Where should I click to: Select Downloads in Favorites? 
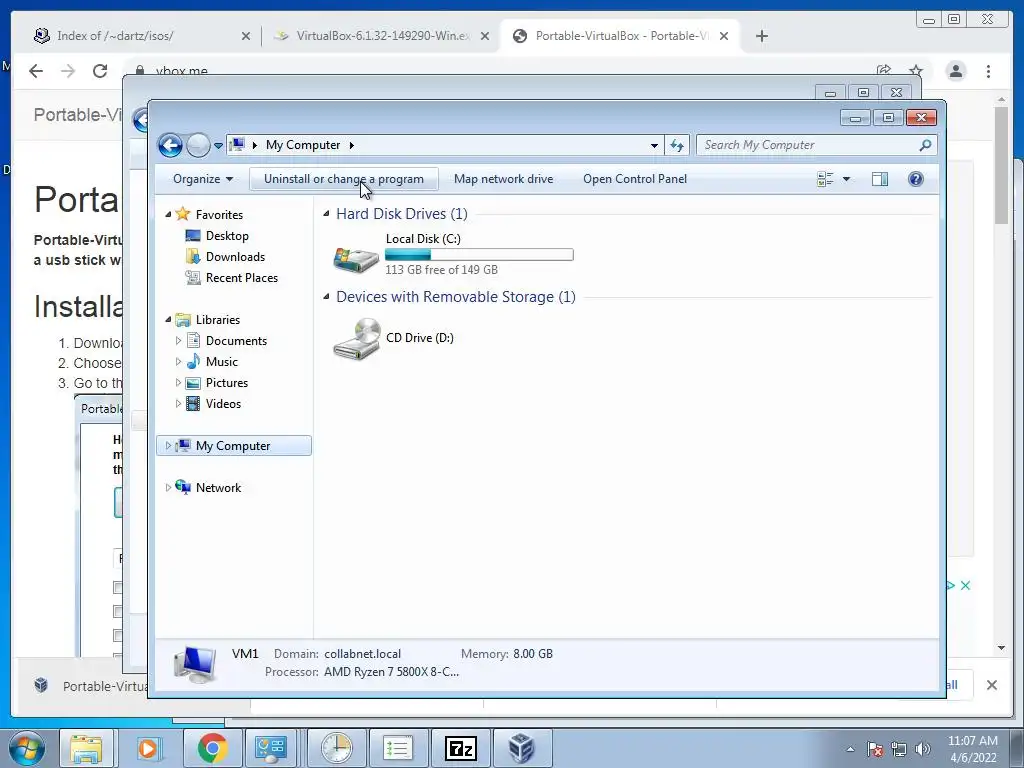point(235,257)
